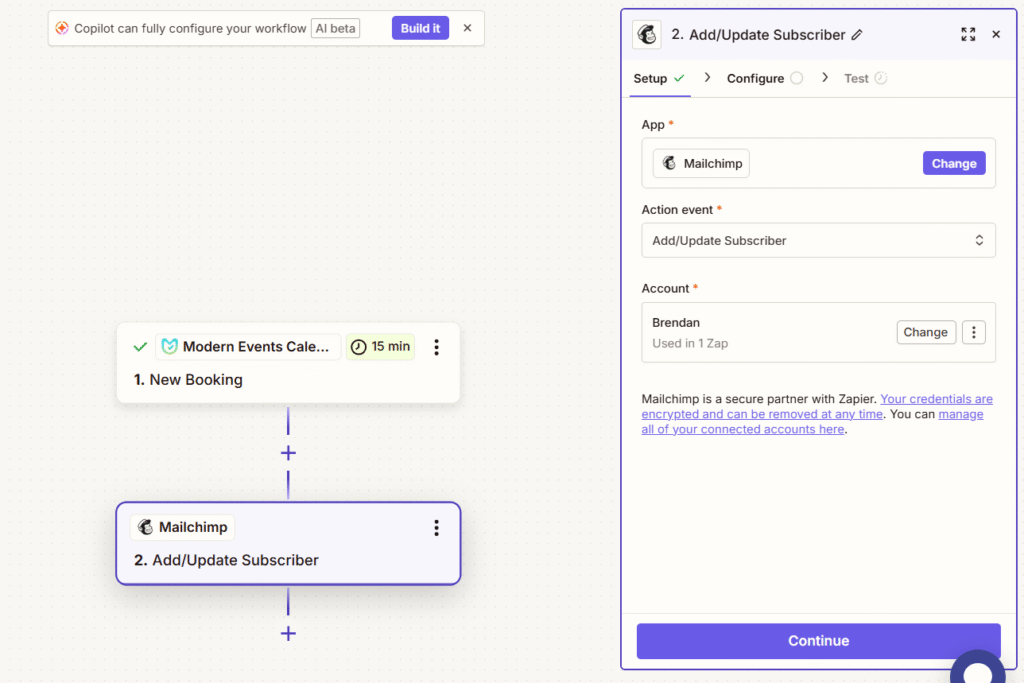Expand the panel using the fullscreen icon

[967, 34]
